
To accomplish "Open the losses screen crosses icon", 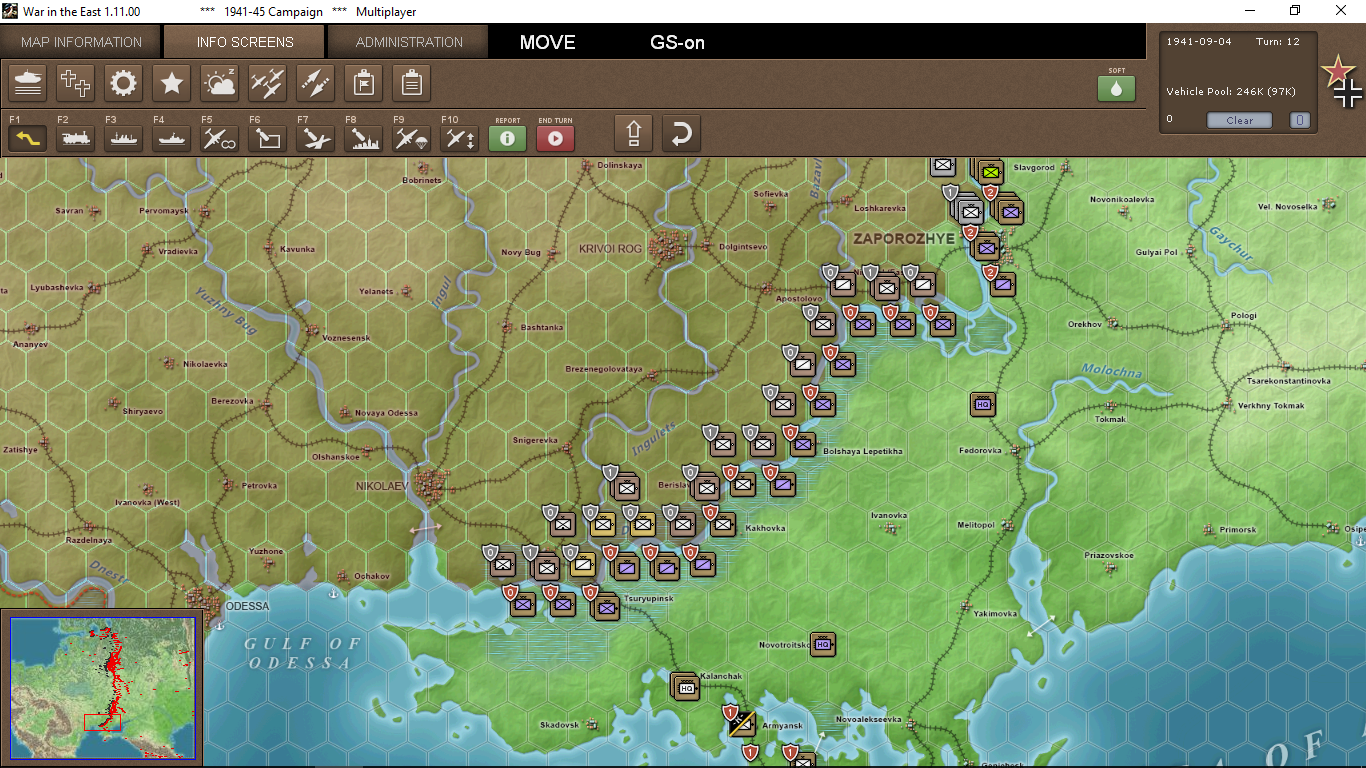I will click(75, 83).
